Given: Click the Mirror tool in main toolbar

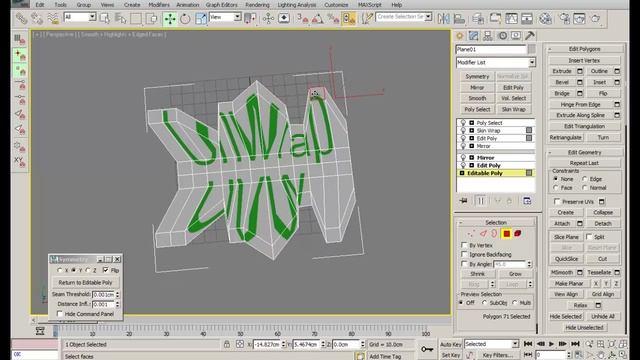Looking at the screenshot, I should pos(443,18).
